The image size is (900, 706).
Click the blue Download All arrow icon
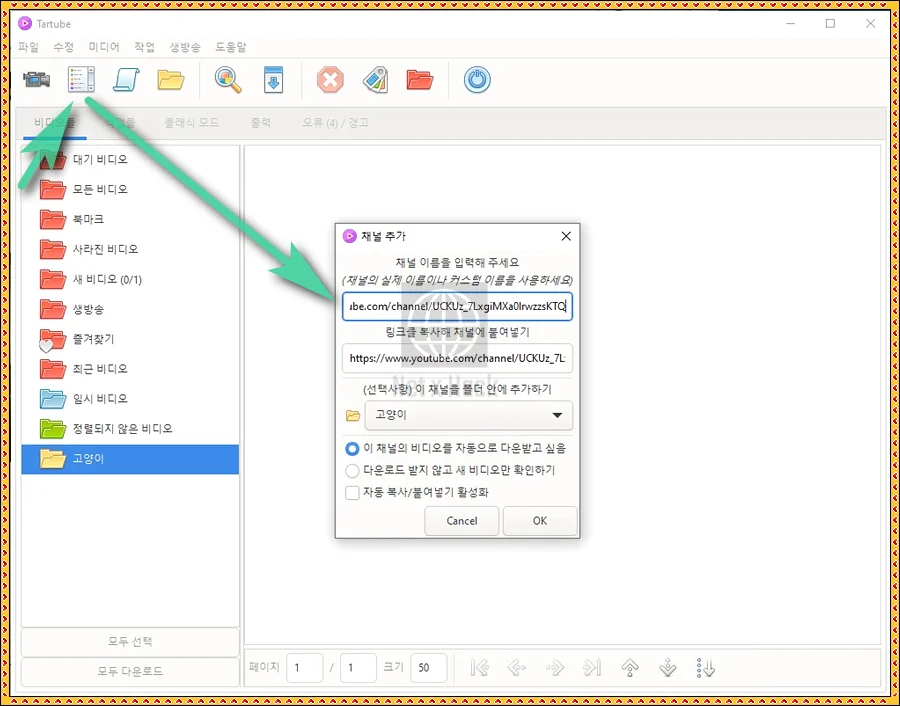[273, 80]
